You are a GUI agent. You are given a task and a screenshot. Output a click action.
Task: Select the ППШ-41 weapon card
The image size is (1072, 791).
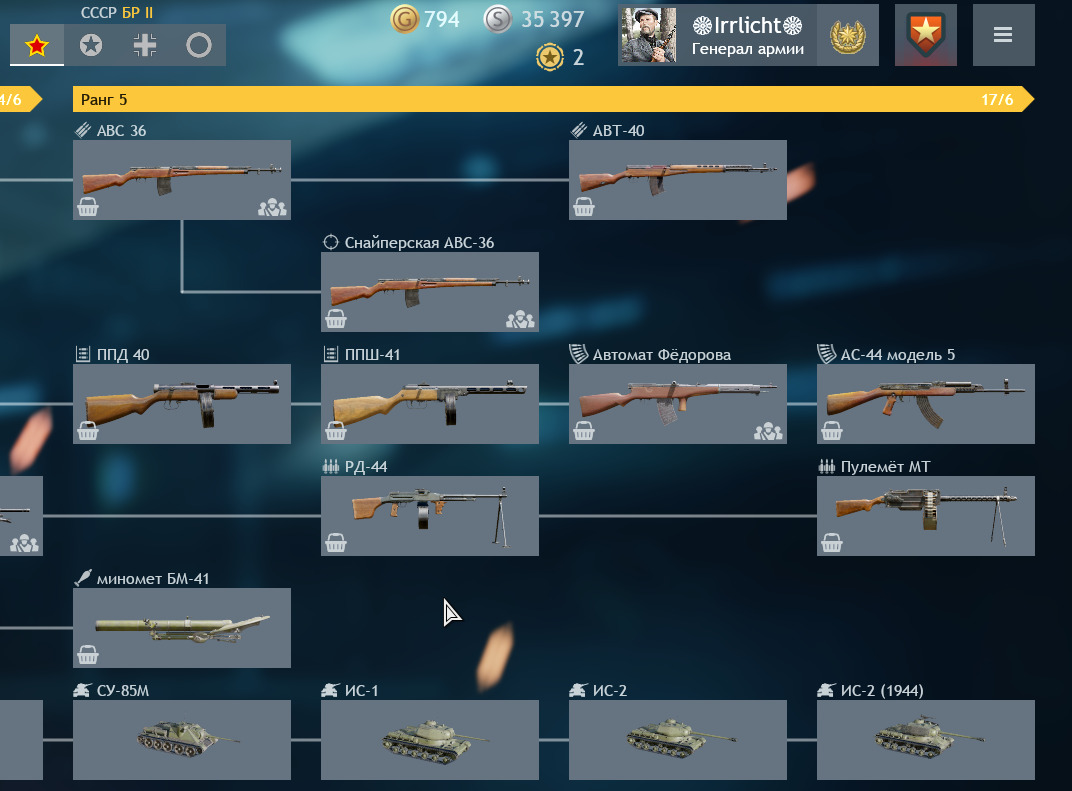click(x=429, y=403)
